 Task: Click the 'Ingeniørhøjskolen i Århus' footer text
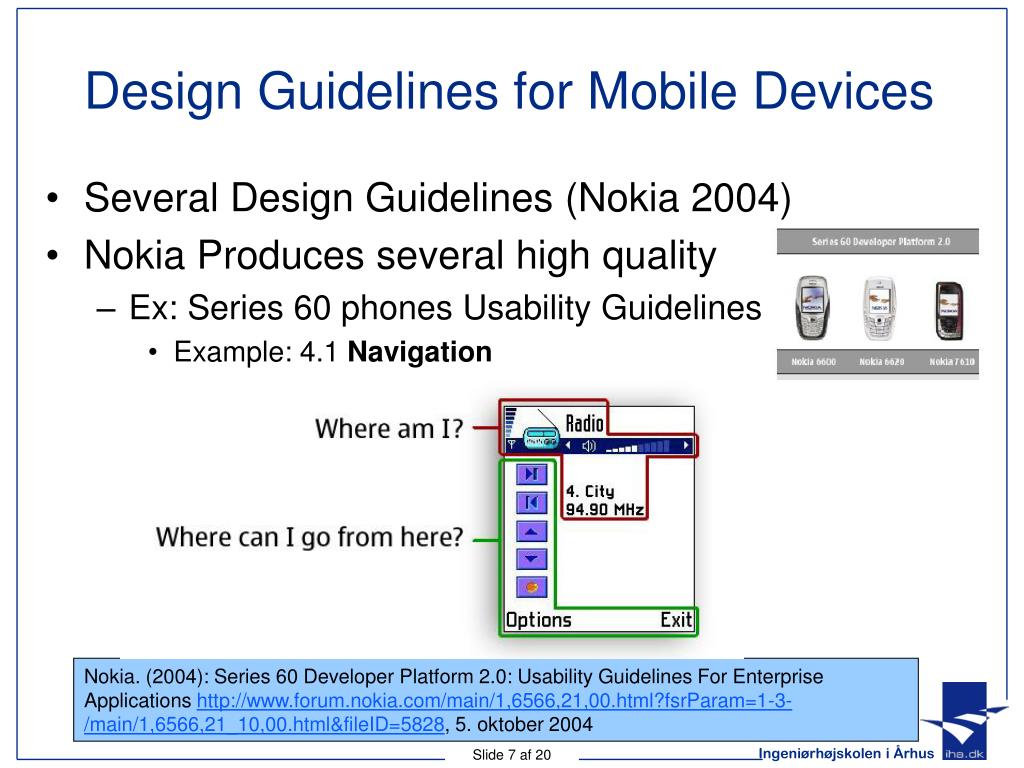click(x=846, y=753)
